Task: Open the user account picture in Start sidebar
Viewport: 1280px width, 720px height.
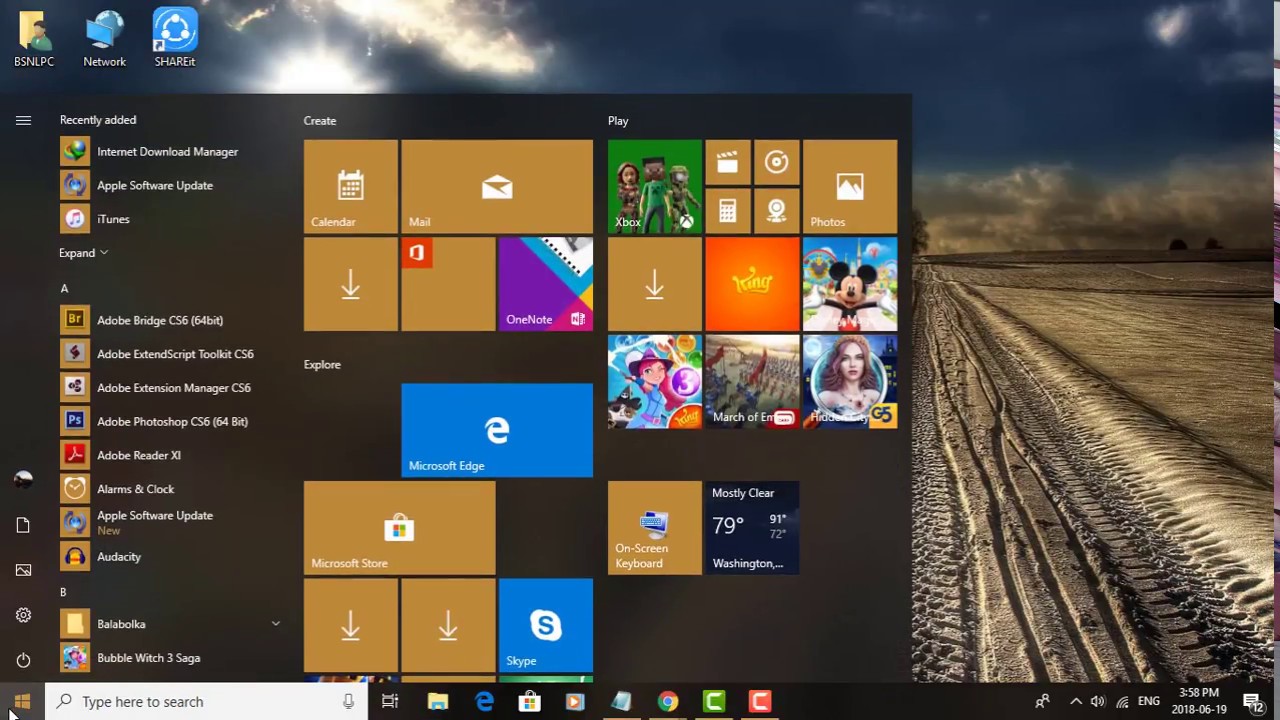Action: tap(23, 480)
